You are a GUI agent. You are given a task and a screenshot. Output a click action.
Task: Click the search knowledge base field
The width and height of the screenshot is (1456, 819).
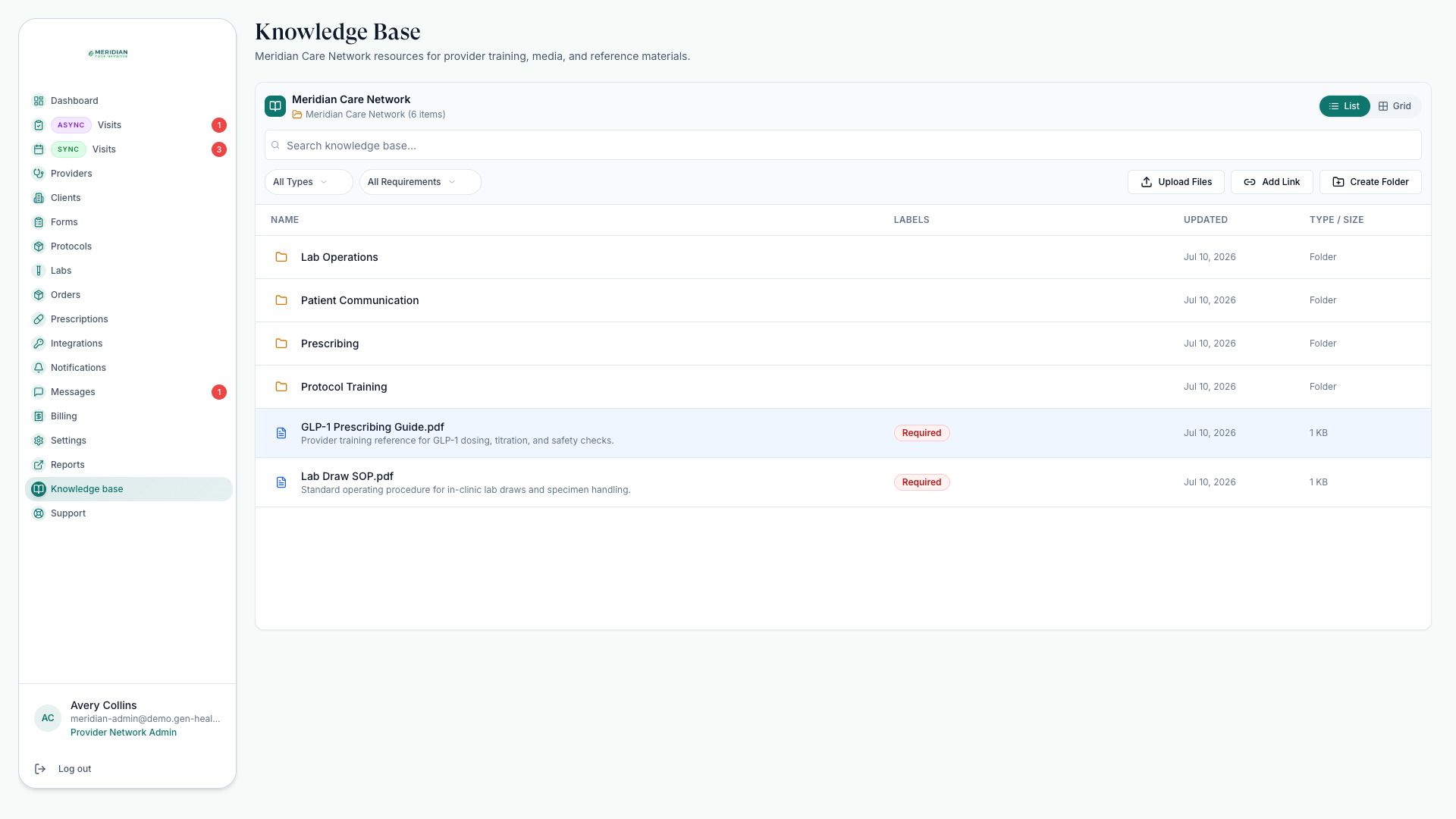pos(843,145)
